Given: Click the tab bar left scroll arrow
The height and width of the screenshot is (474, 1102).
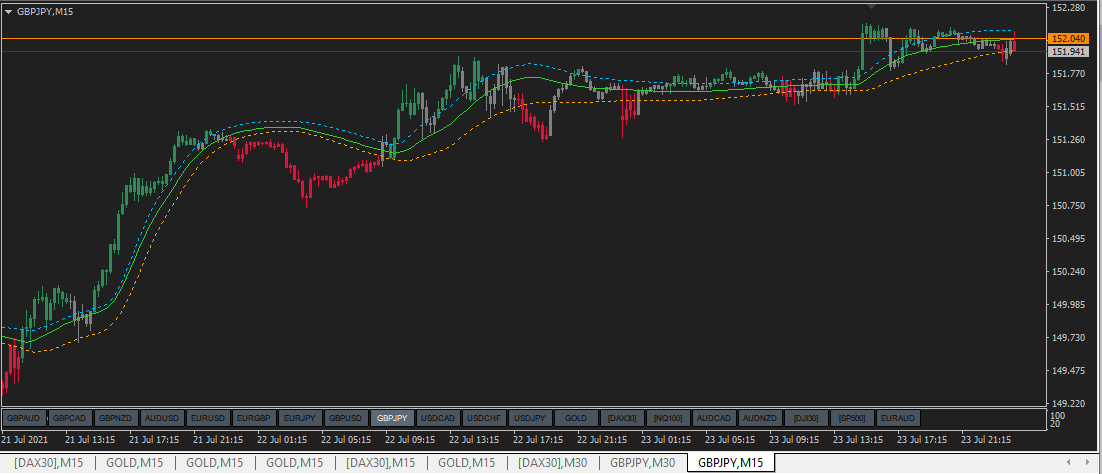Looking at the screenshot, I should click(1068, 462).
